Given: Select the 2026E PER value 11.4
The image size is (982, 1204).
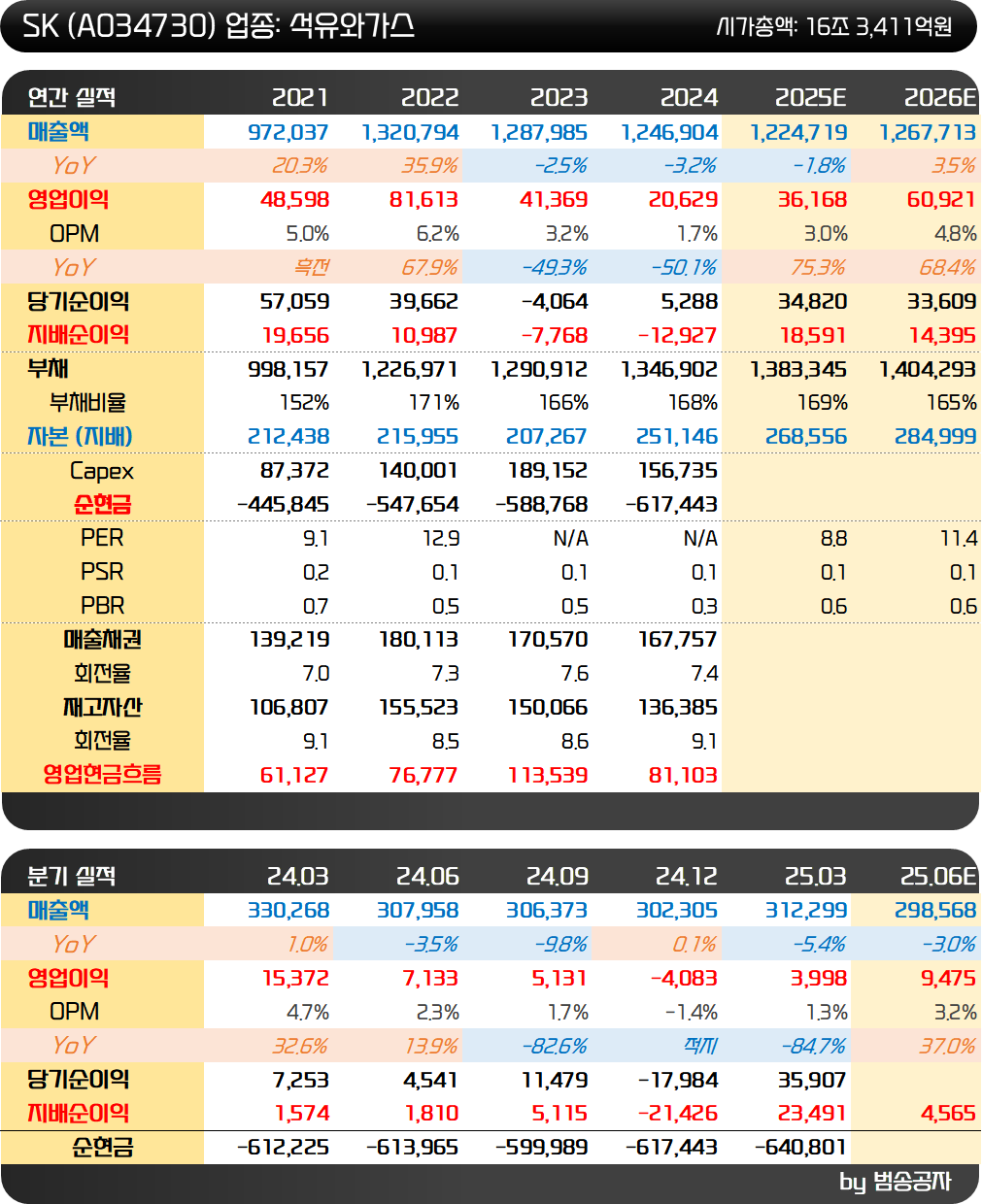Looking at the screenshot, I should pos(959,539).
